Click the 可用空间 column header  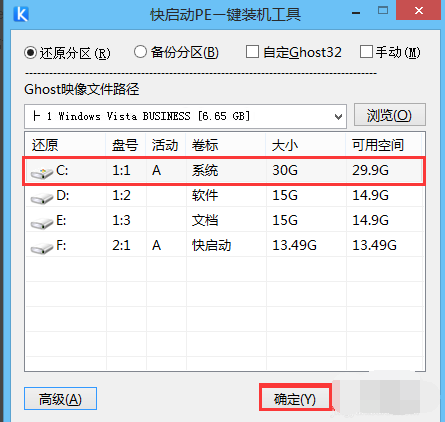pyautogui.click(x=378, y=145)
